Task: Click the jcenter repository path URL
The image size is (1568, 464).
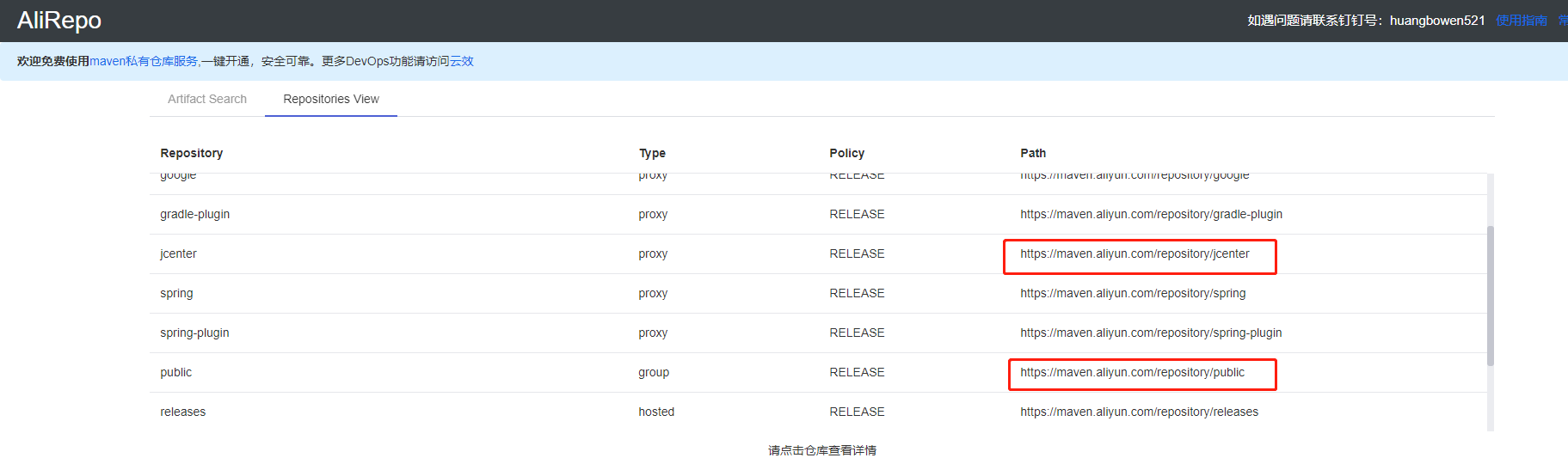Action: click(x=1134, y=253)
